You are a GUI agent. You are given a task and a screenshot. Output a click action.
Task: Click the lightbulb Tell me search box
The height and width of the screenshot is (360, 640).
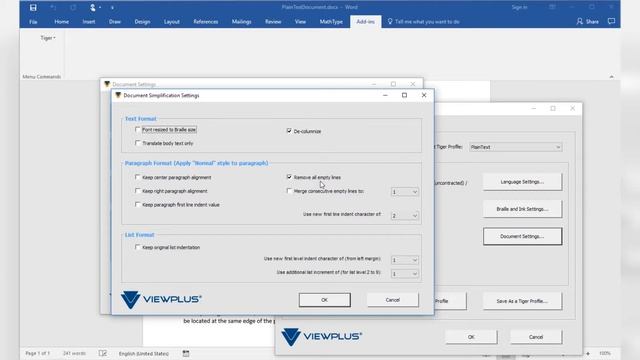tap(423, 22)
